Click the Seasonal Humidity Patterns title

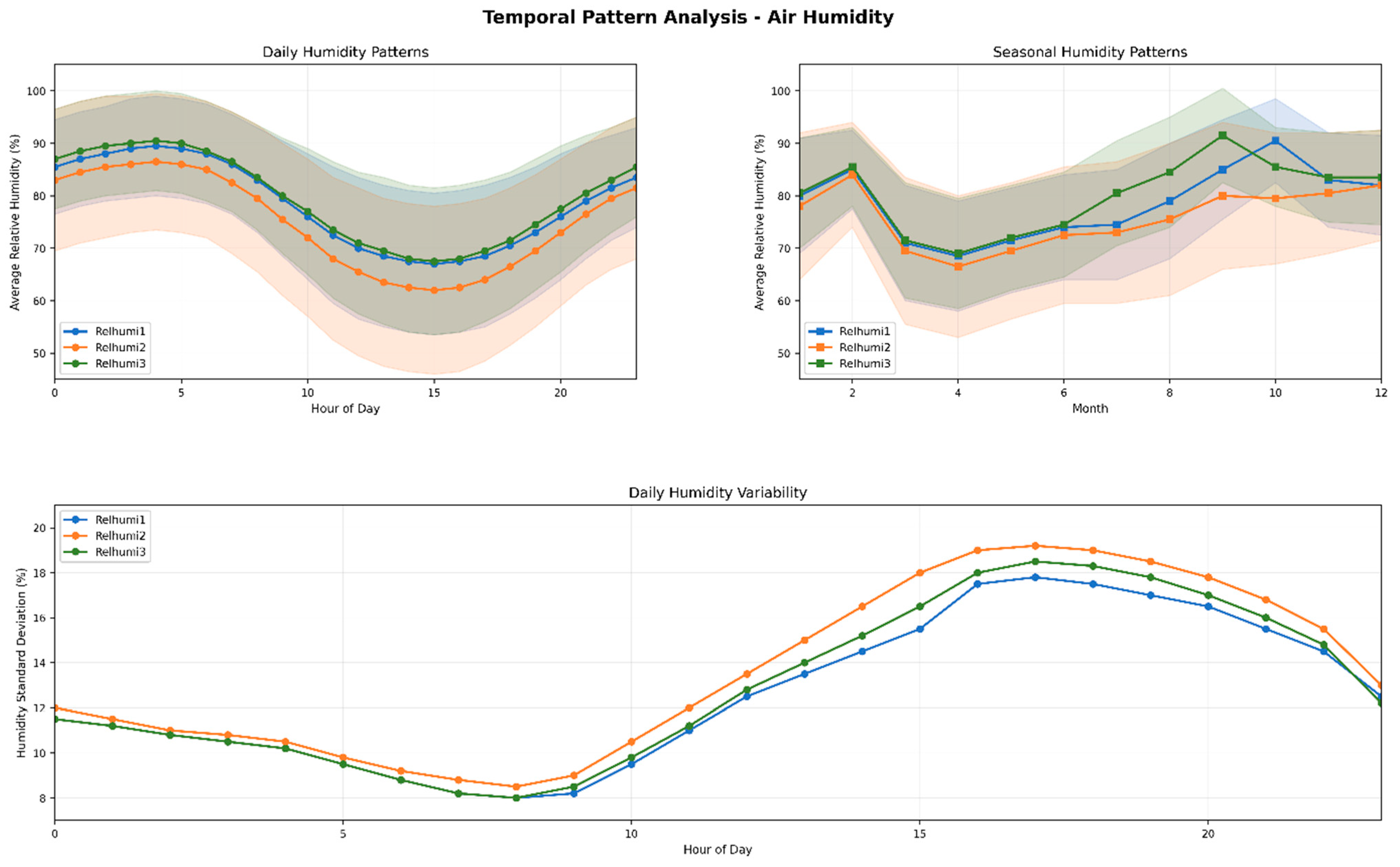pyautogui.click(x=1089, y=52)
